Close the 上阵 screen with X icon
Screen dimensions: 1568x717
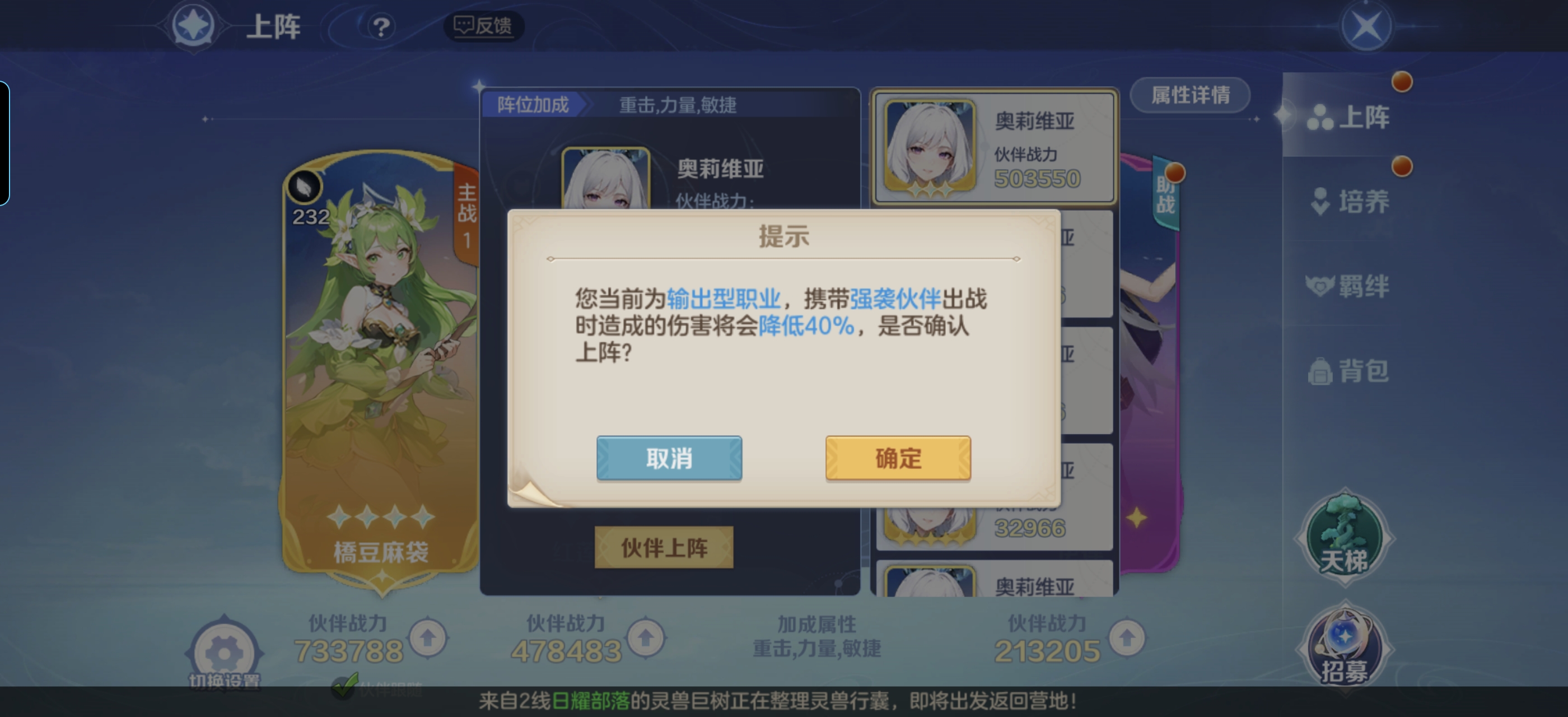(x=1366, y=26)
